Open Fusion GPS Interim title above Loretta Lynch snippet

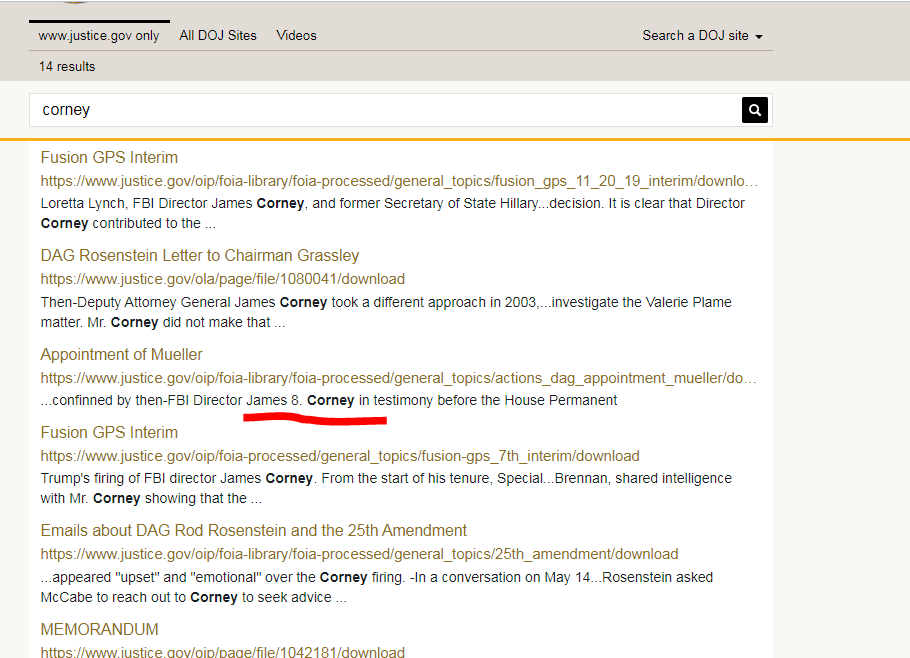(x=109, y=158)
